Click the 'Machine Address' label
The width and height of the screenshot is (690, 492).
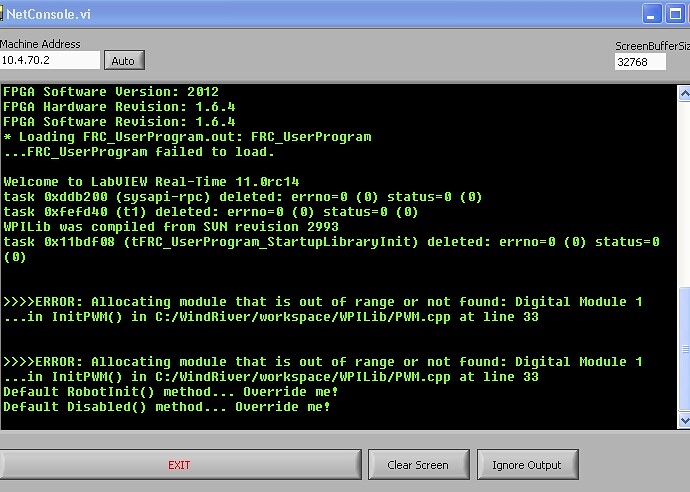click(40, 44)
